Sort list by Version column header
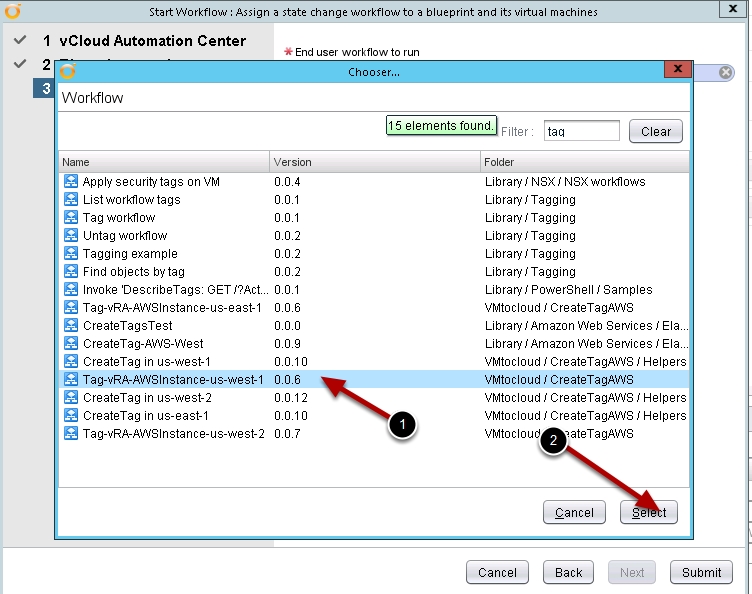The height and width of the screenshot is (594, 752). click(375, 162)
